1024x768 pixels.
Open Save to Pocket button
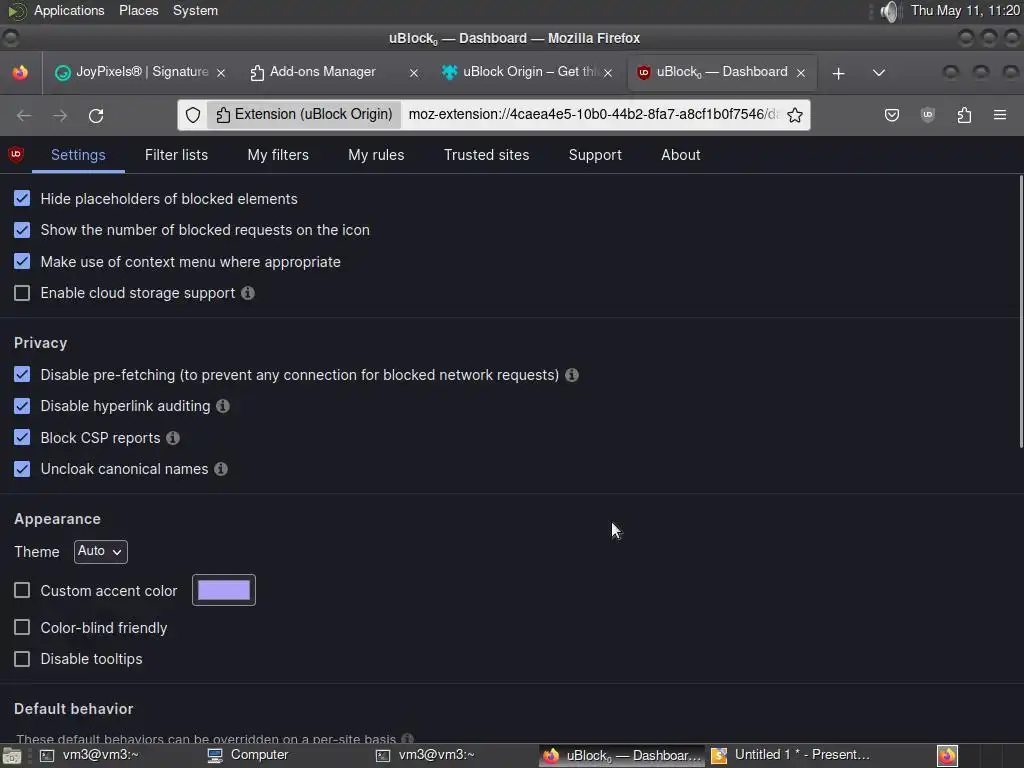click(x=891, y=116)
